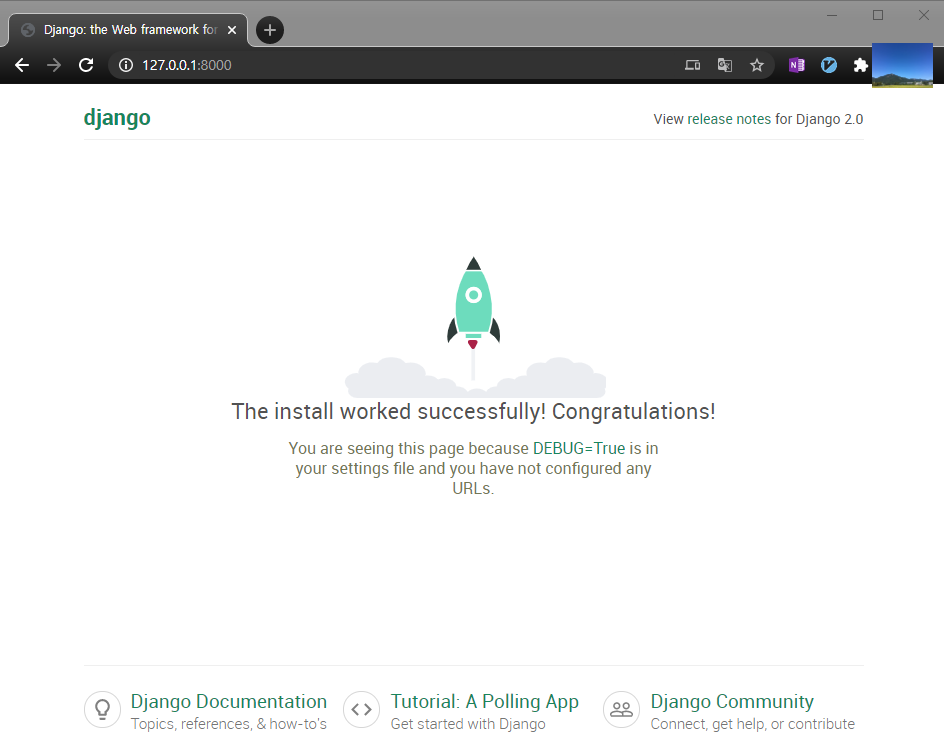Click the code brackets tutorial icon
944x751 pixels.
pyautogui.click(x=362, y=709)
